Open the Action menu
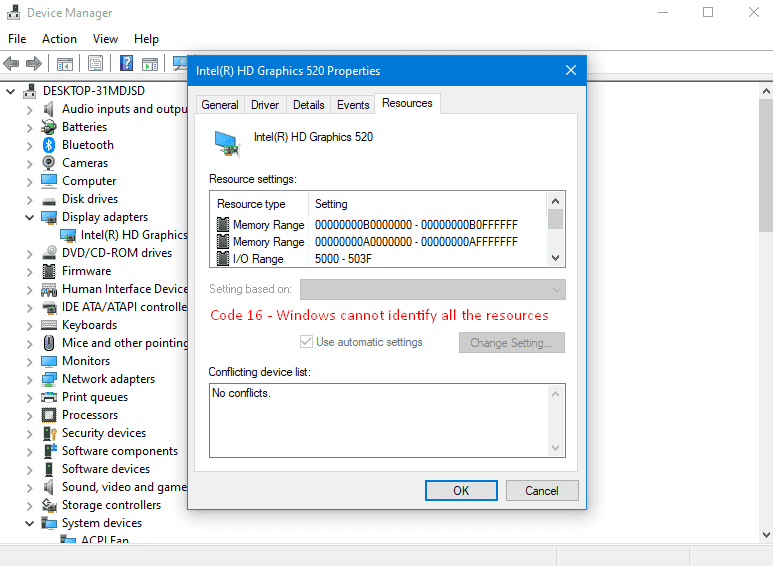Screen dimensions: 773x566 tap(59, 39)
